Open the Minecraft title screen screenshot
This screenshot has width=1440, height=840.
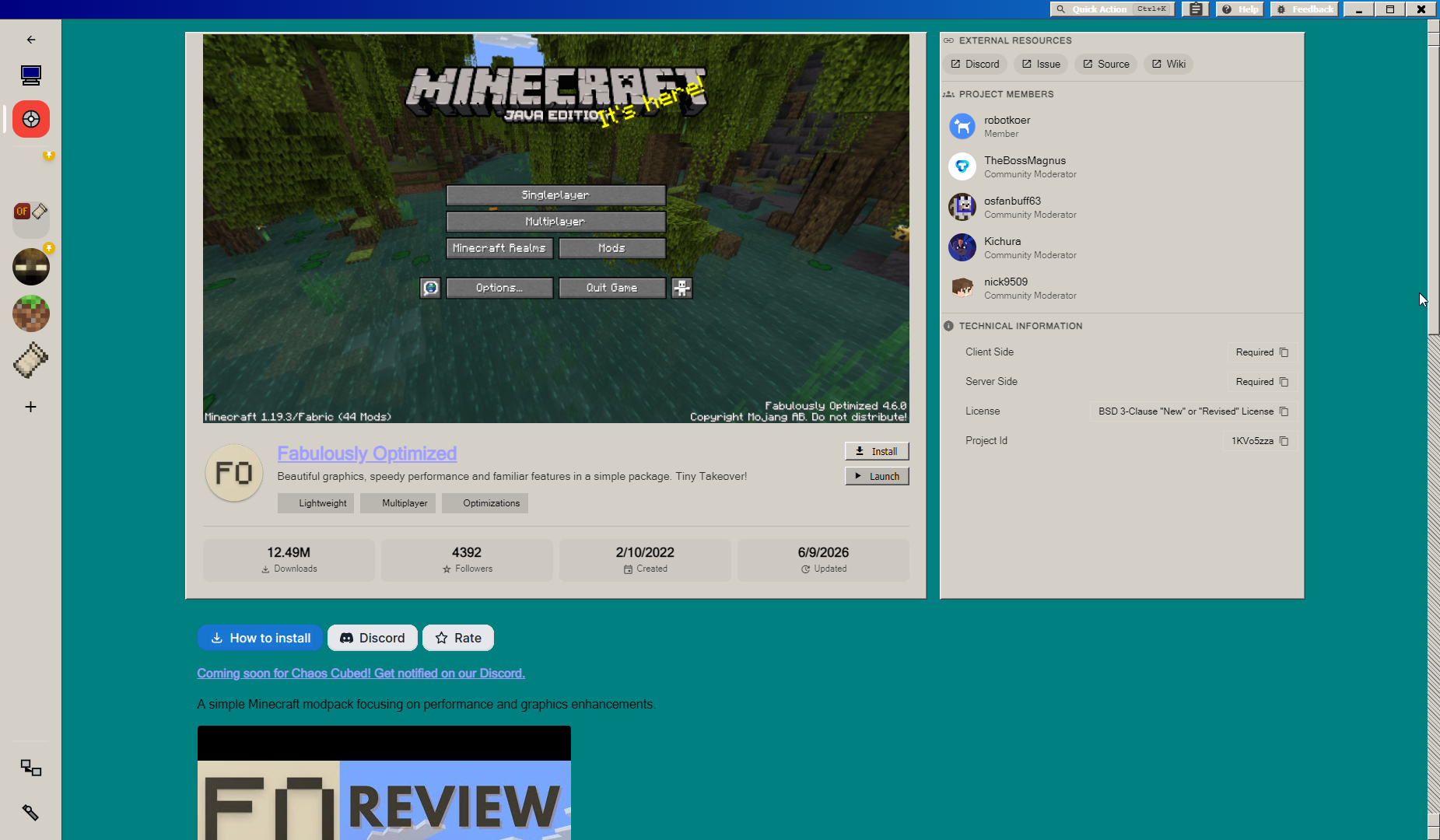556,229
